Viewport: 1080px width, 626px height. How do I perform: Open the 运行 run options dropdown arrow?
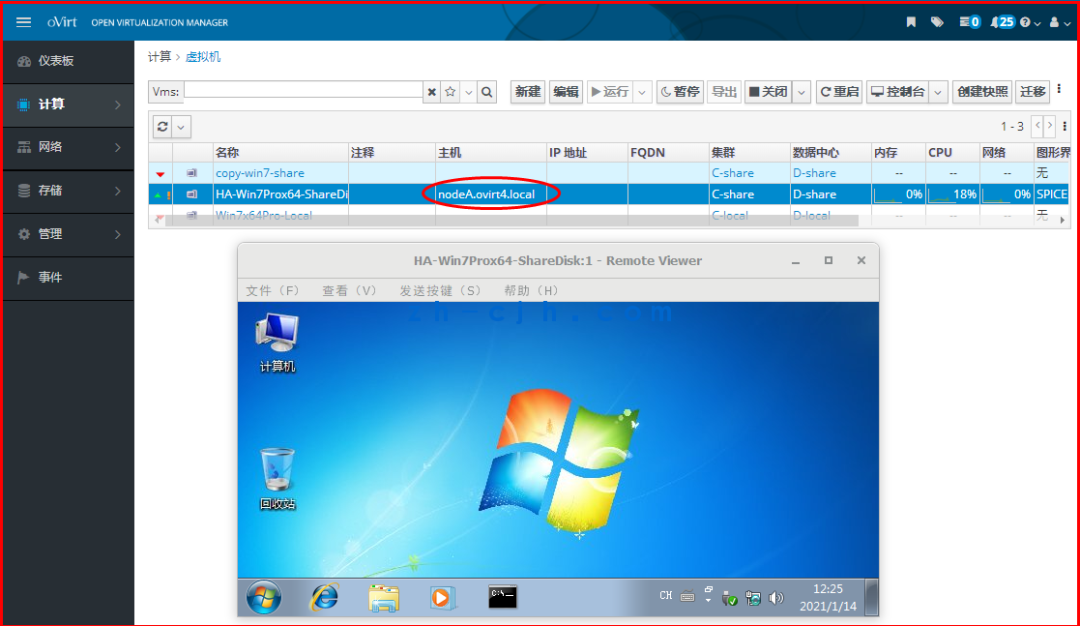[x=642, y=92]
